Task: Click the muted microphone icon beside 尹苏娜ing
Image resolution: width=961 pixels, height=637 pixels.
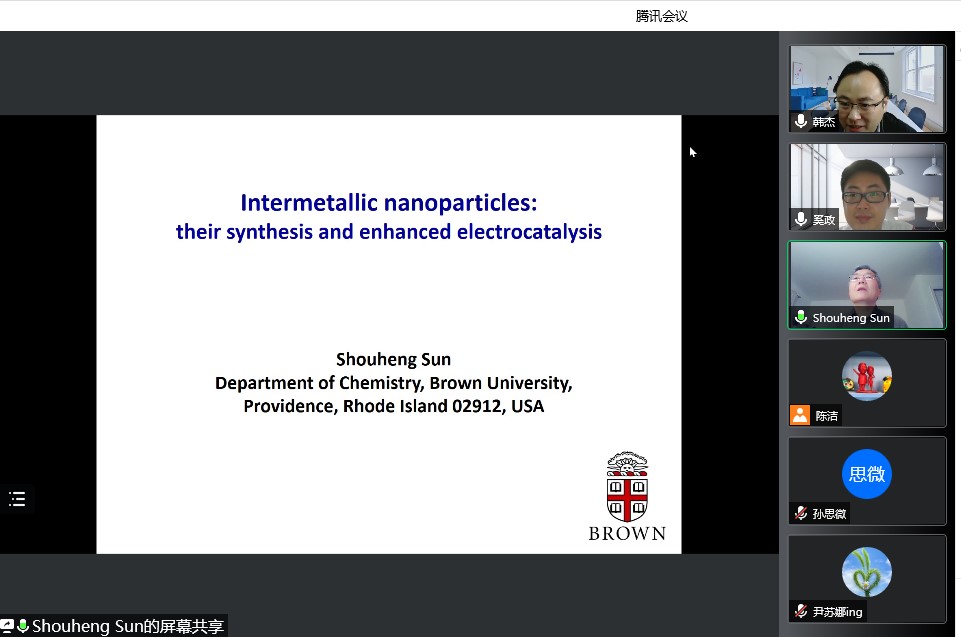Action: (x=800, y=611)
